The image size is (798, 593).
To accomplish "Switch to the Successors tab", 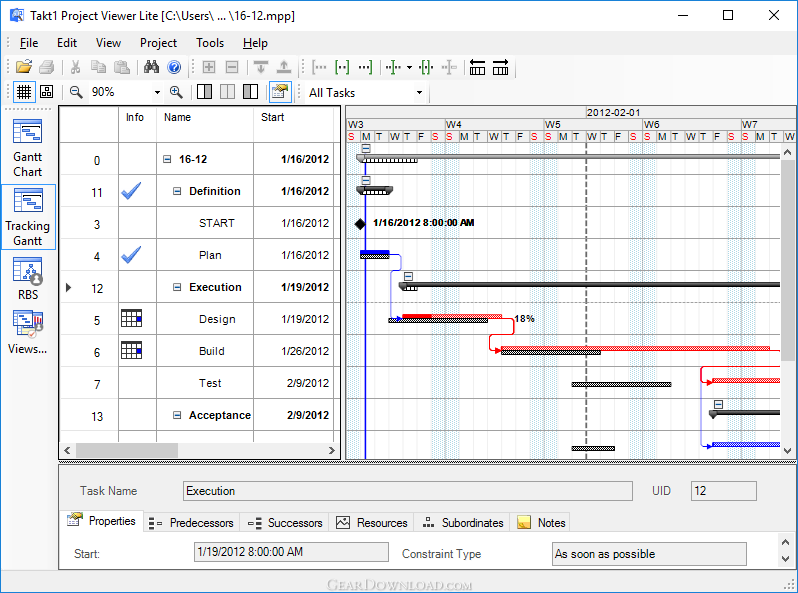I will point(285,523).
